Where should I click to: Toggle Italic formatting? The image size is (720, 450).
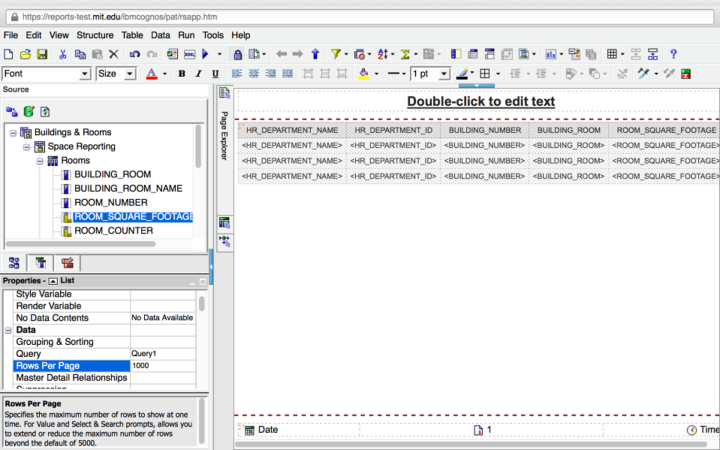click(197, 74)
